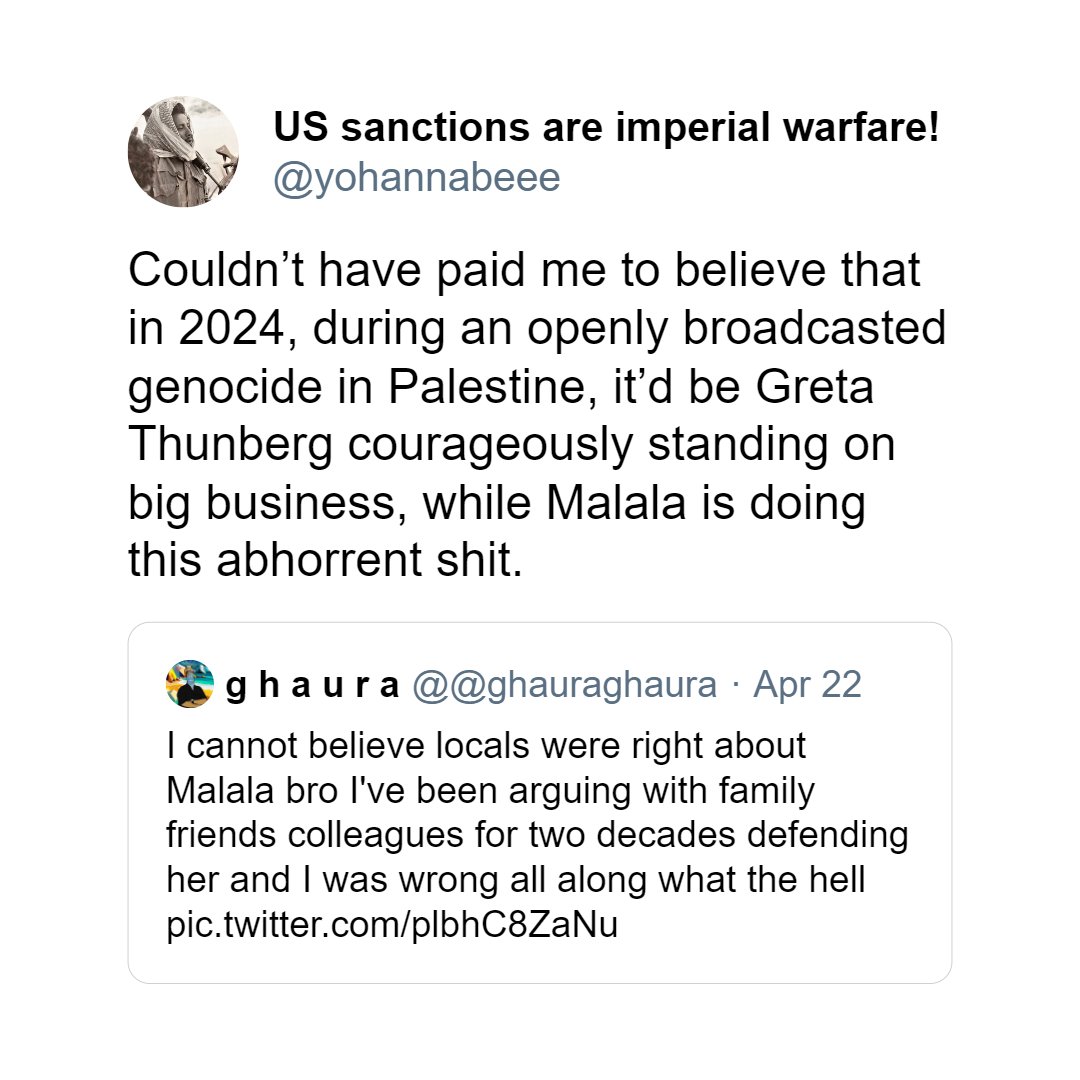Image resolution: width=1080 pixels, height=1080 pixels.
Task: Open the 'g h a u r a' display name
Action: point(313,685)
